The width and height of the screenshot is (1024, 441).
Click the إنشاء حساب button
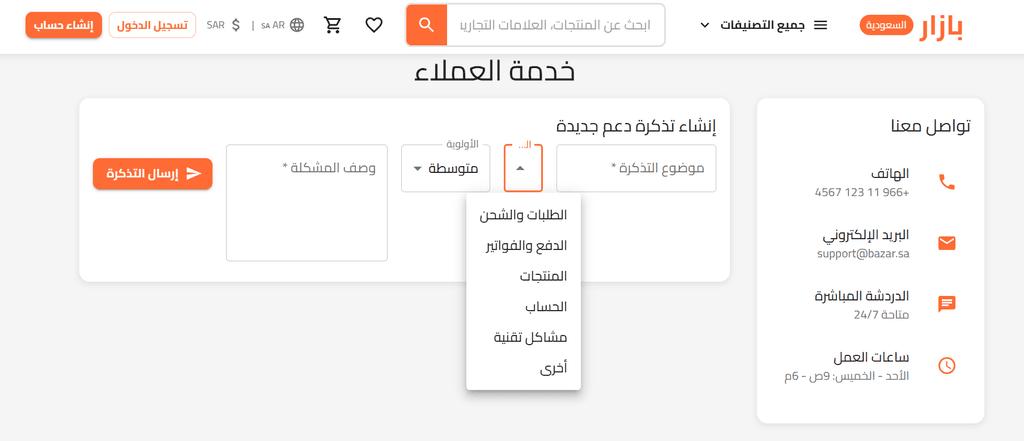coord(63,25)
